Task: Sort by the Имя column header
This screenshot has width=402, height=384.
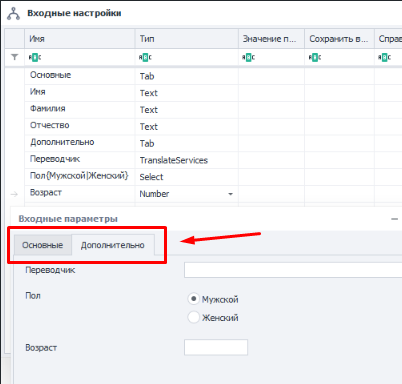Action: click(80, 39)
